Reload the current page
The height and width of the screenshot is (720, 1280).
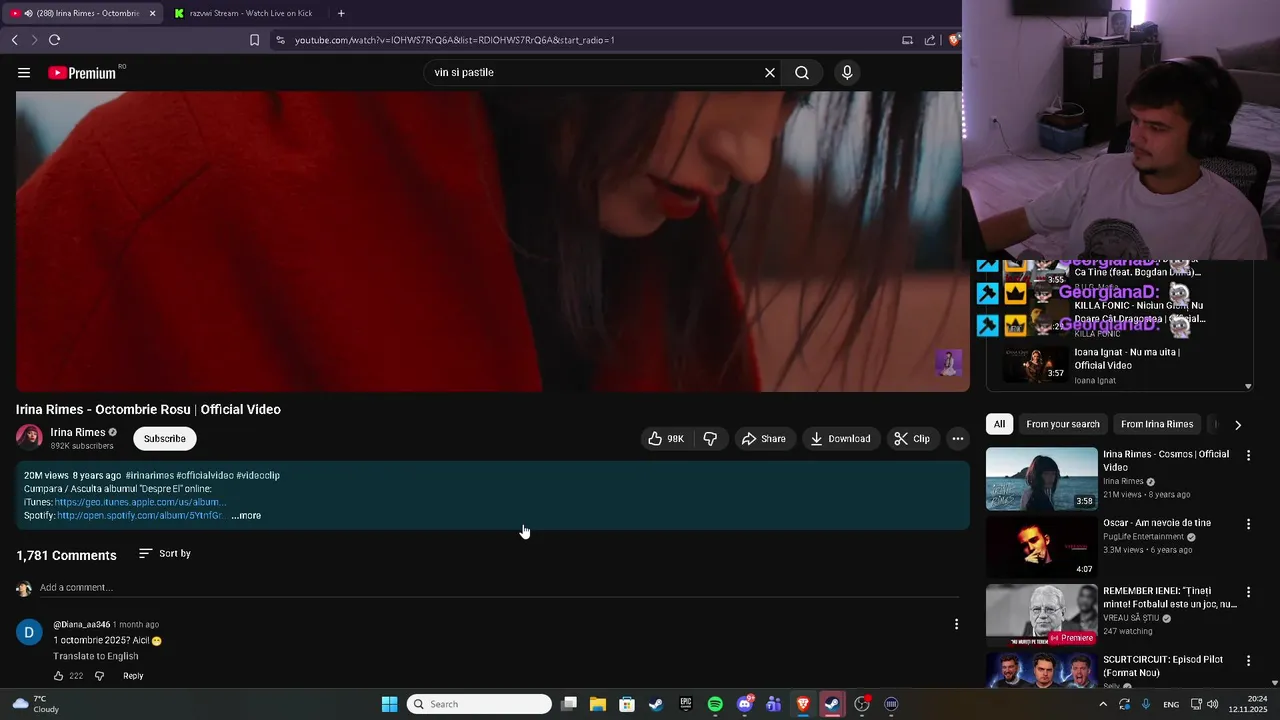click(54, 40)
